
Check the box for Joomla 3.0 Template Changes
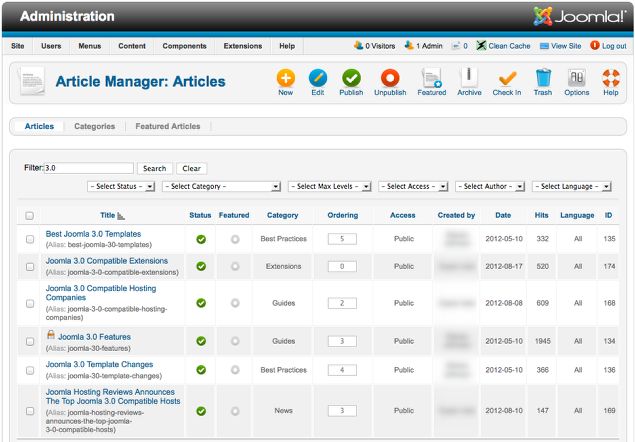[x=30, y=370]
